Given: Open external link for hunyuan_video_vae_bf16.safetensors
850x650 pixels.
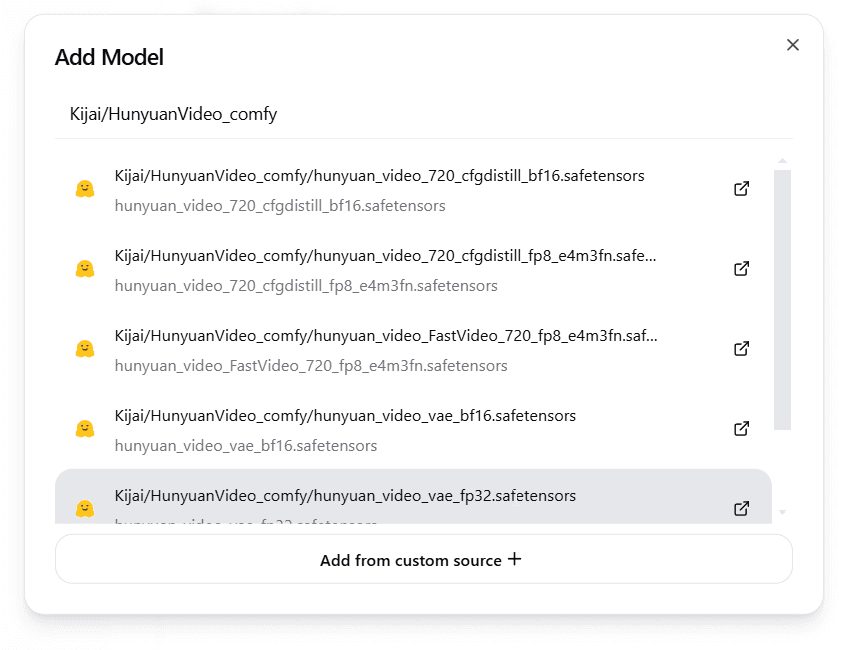Looking at the screenshot, I should coord(741,428).
